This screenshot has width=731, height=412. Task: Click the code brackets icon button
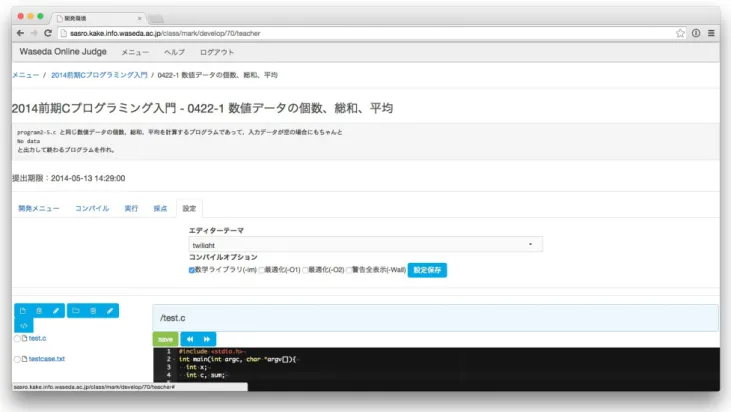tap(24, 325)
